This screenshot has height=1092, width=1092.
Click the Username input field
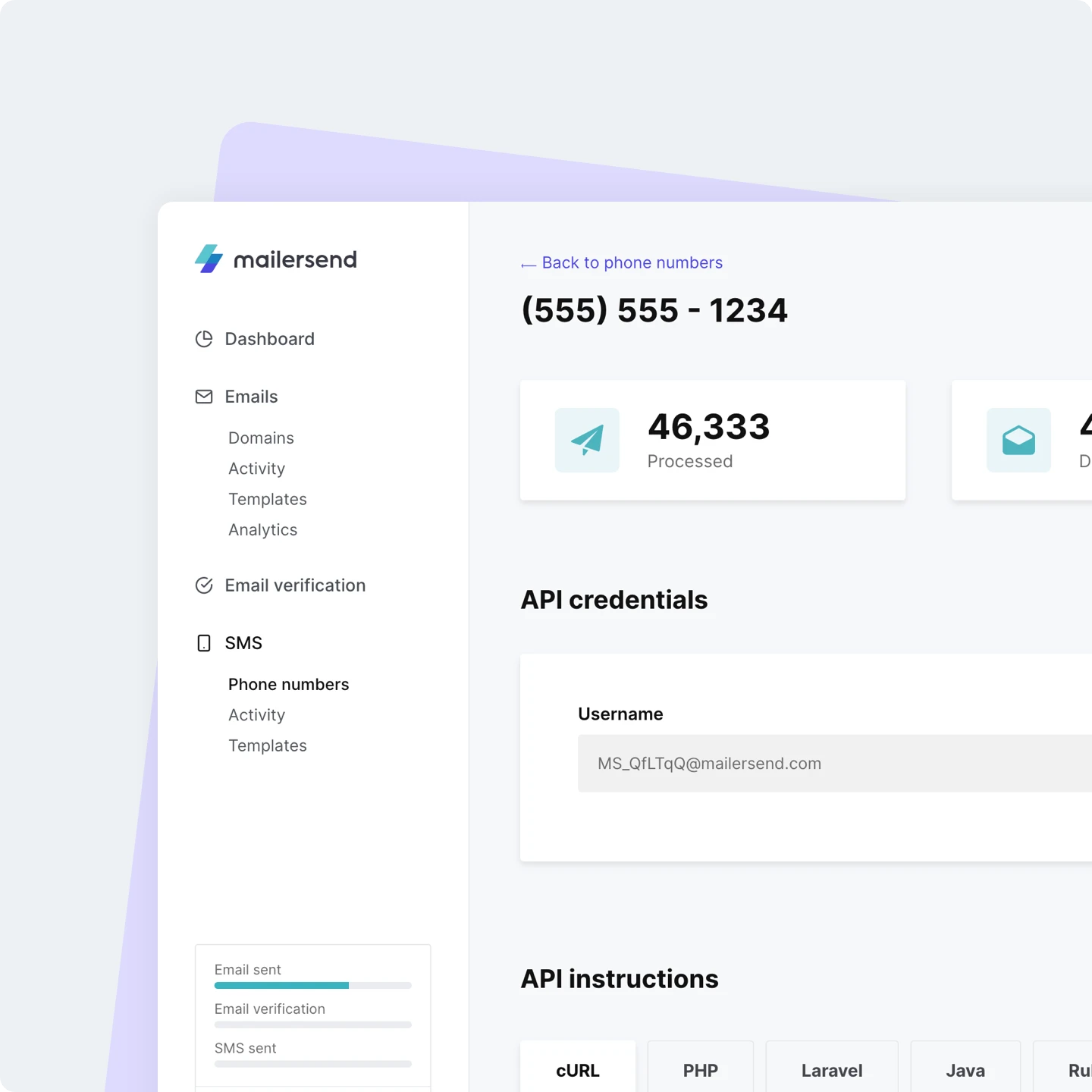coord(835,764)
